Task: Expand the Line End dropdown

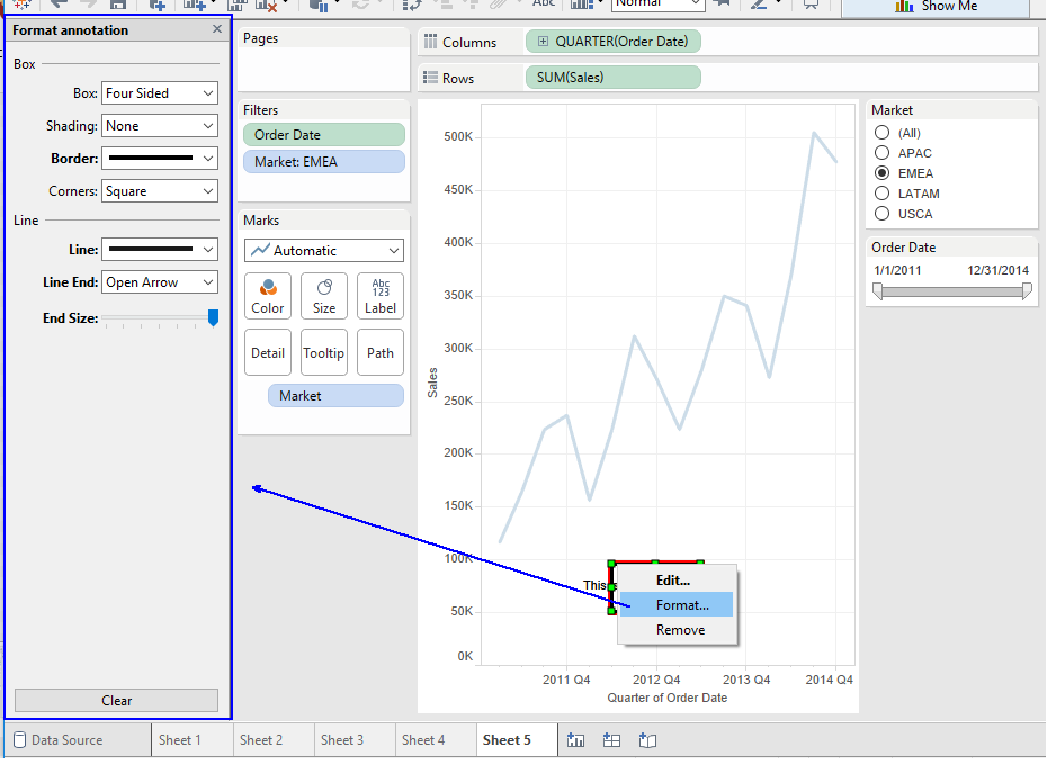Action: point(159,282)
